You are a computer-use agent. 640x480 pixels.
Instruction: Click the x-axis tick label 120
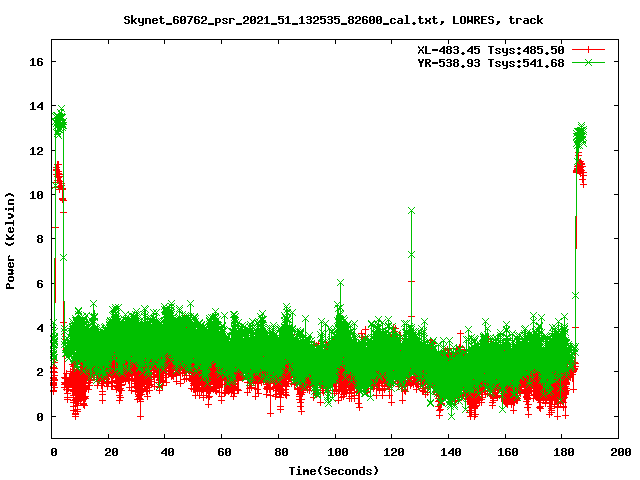pos(394,452)
